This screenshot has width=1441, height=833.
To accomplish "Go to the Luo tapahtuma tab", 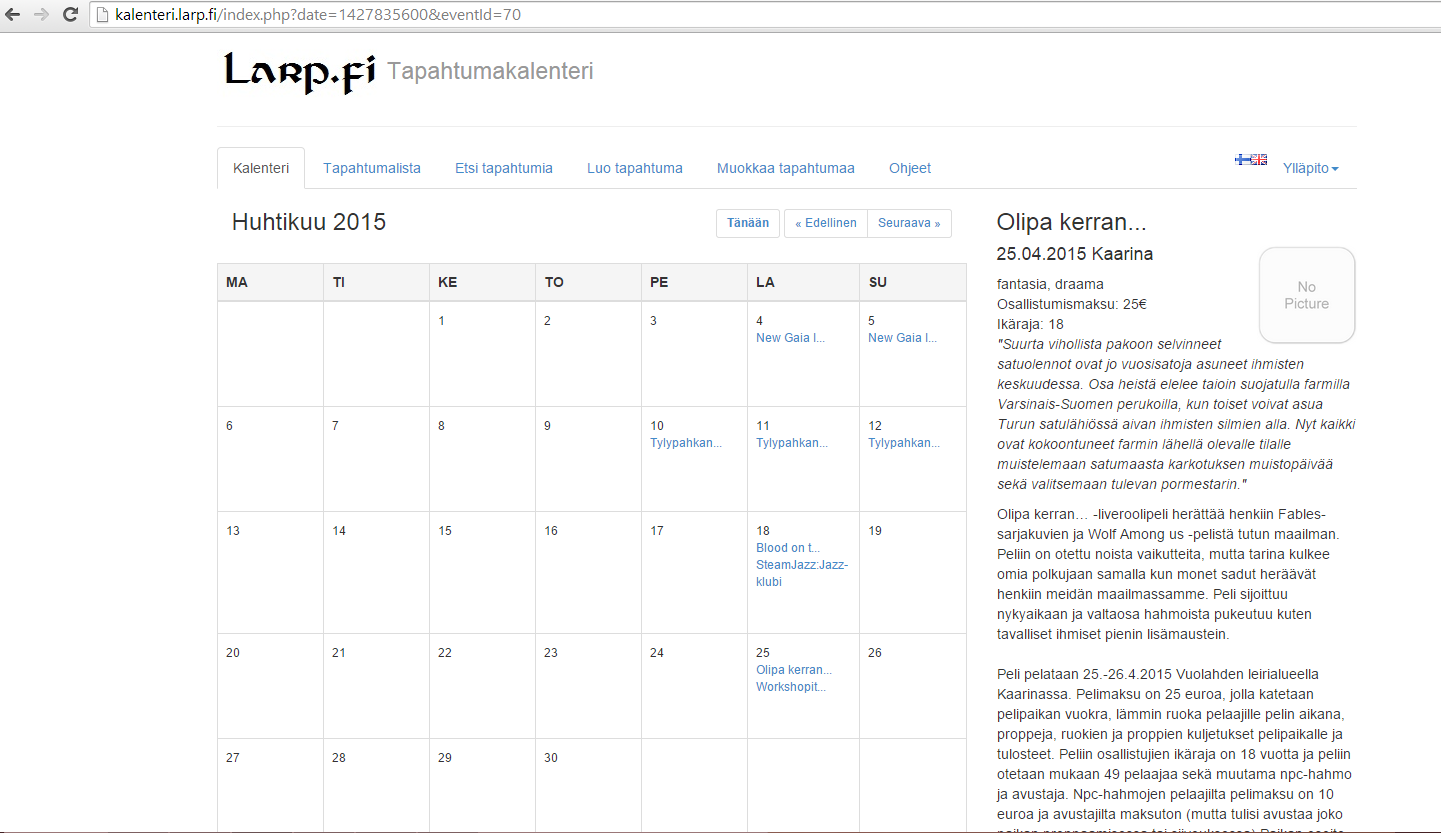I will click(634, 168).
